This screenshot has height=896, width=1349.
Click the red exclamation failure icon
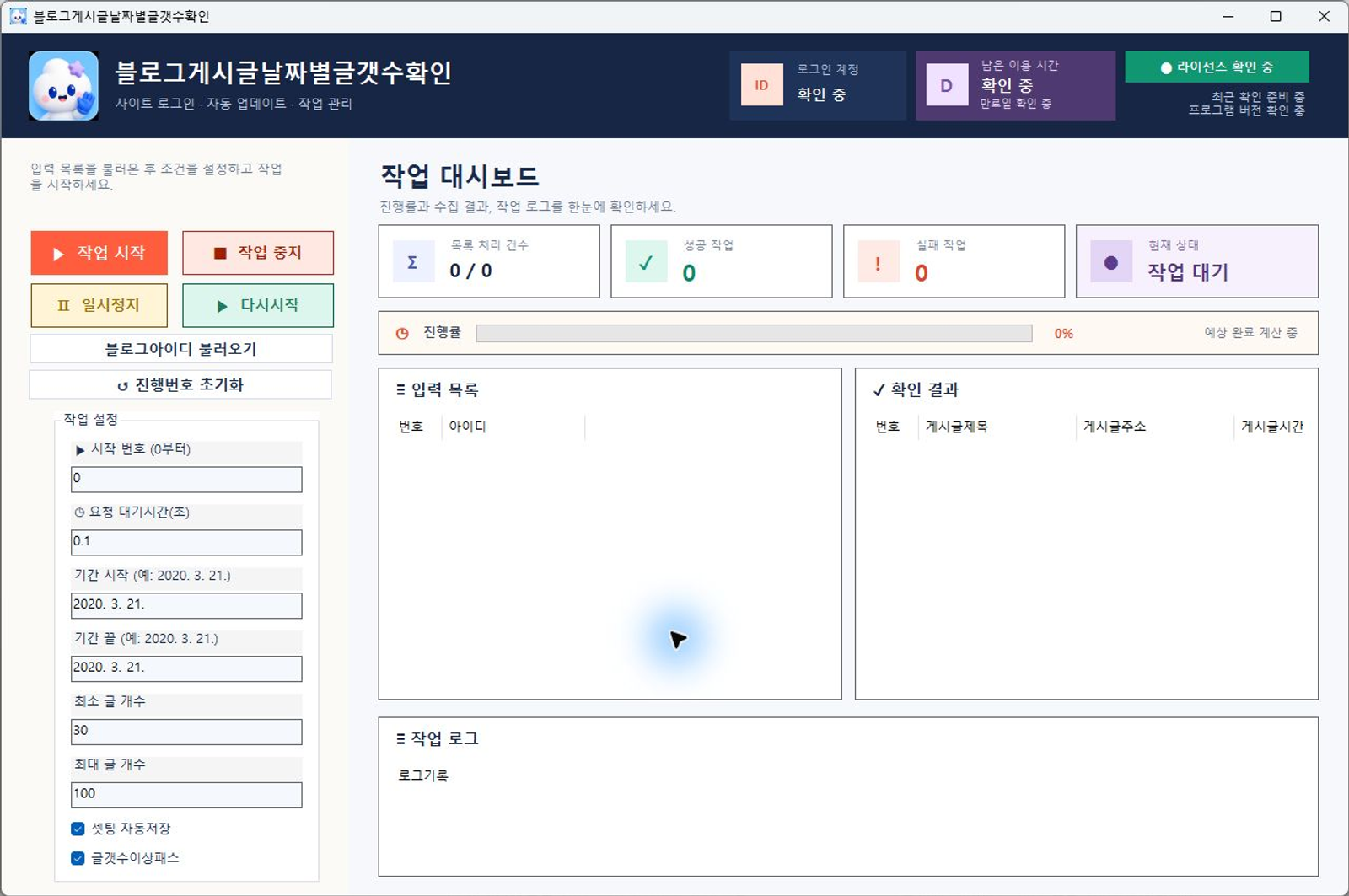click(879, 261)
